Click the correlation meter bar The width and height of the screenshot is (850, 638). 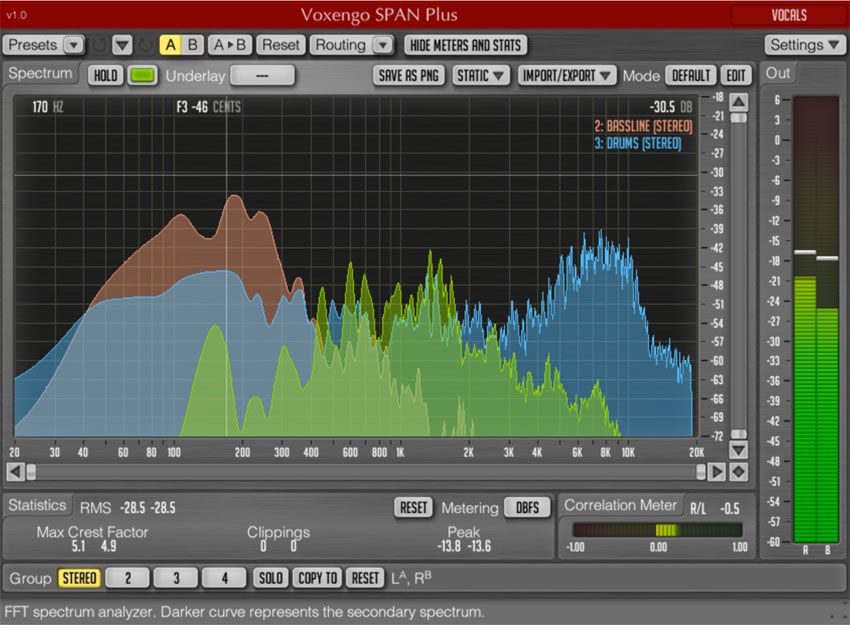(x=658, y=530)
